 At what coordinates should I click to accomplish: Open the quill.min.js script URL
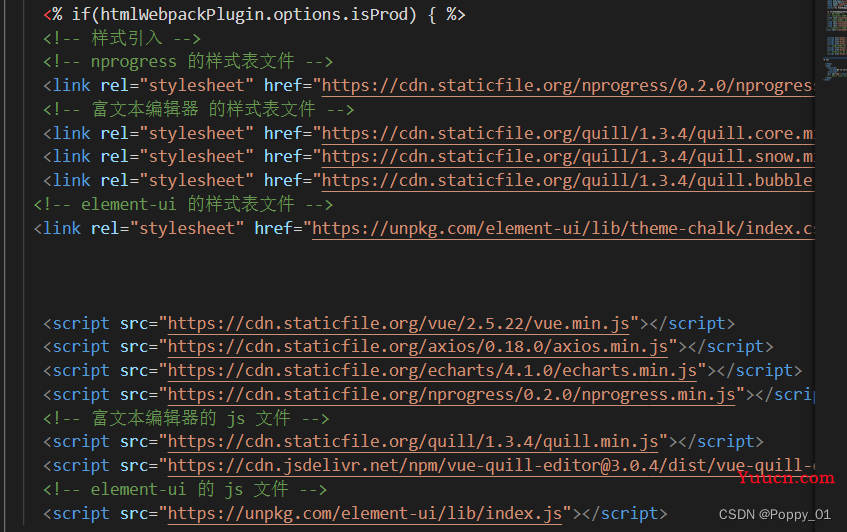coord(413,442)
